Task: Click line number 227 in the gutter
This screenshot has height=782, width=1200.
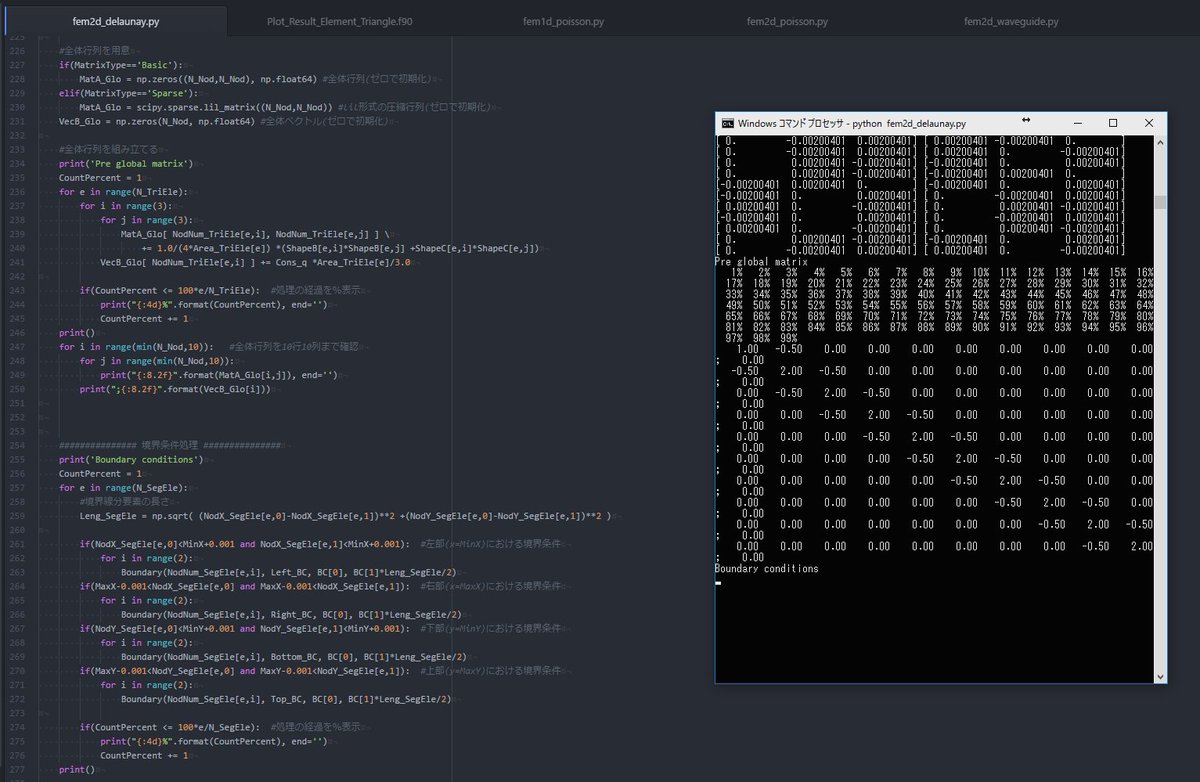Action: 17,64
